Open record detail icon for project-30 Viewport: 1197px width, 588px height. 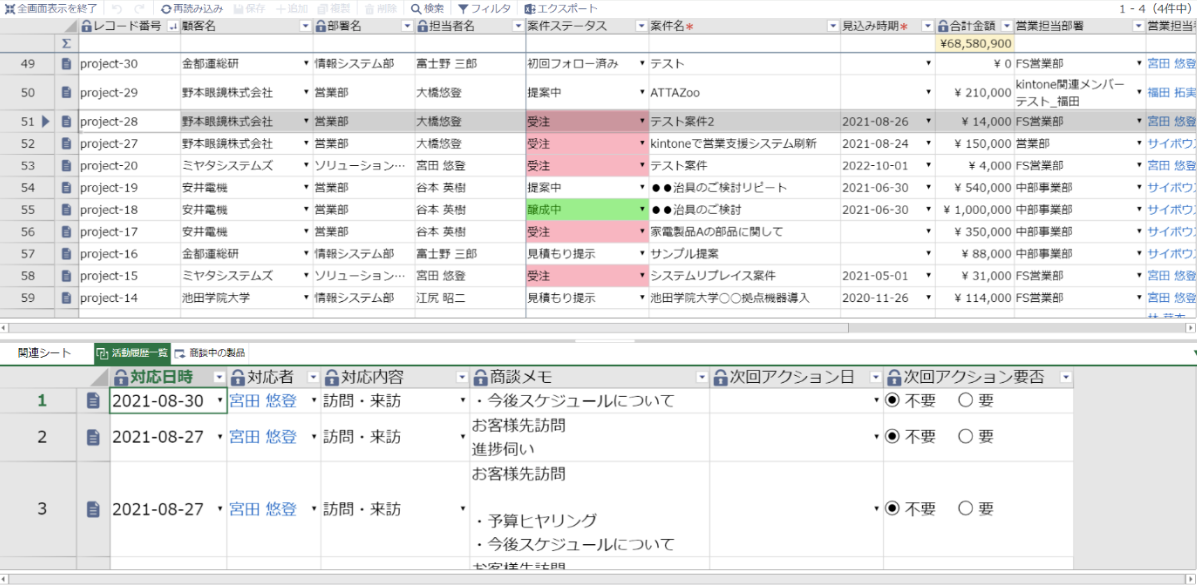coord(66,63)
